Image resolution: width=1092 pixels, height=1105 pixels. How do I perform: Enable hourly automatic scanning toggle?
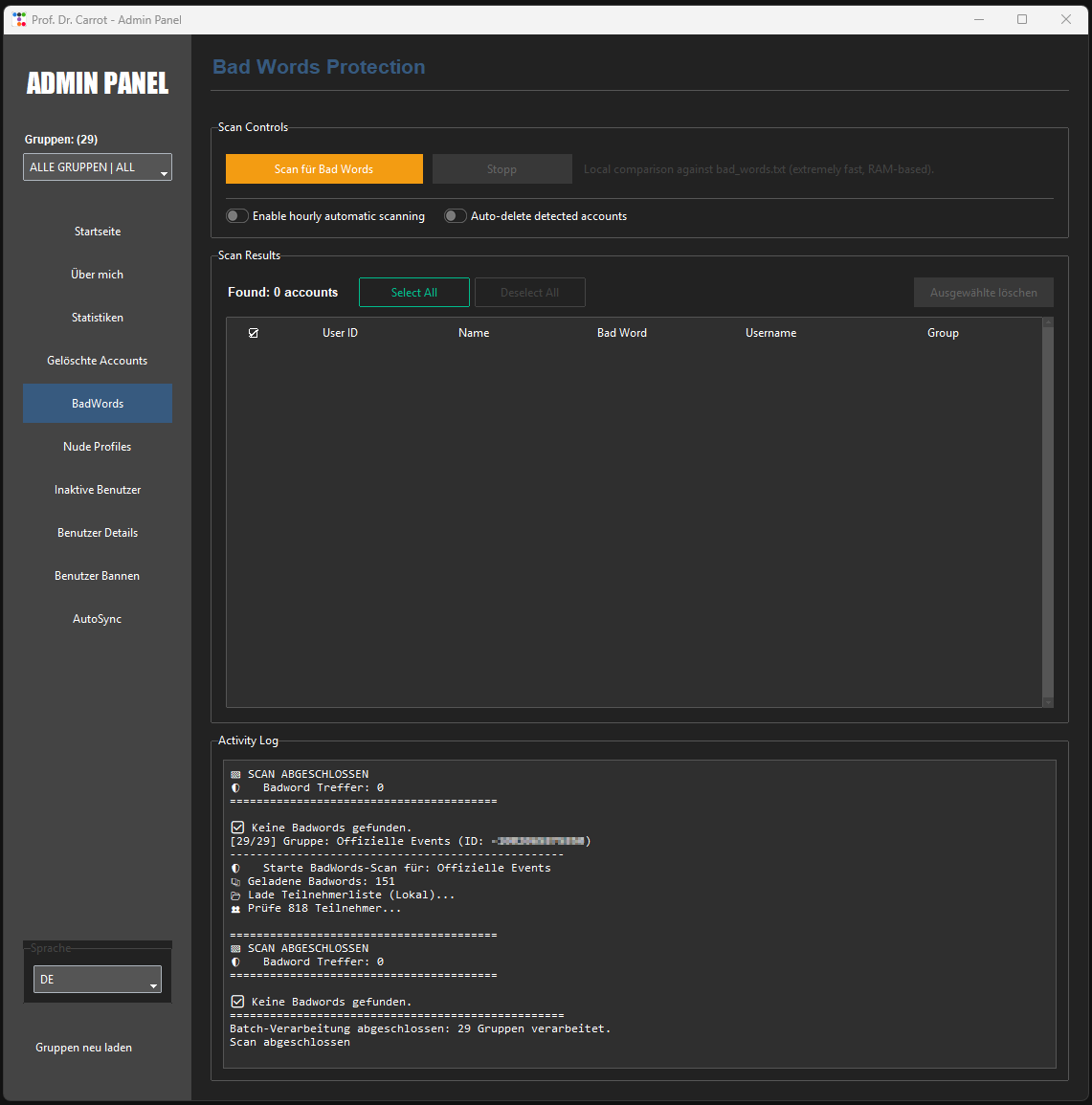(237, 216)
